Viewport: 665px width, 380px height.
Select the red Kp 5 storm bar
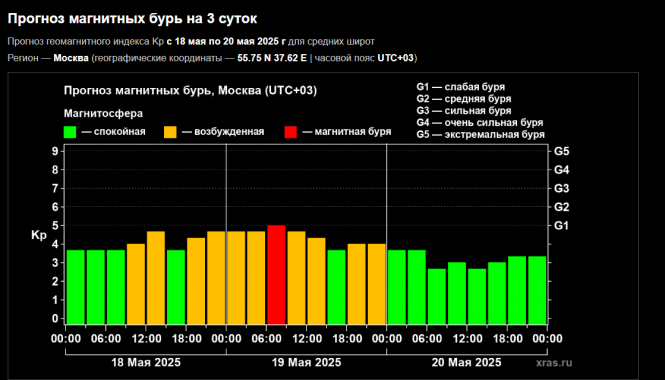coord(276,274)
